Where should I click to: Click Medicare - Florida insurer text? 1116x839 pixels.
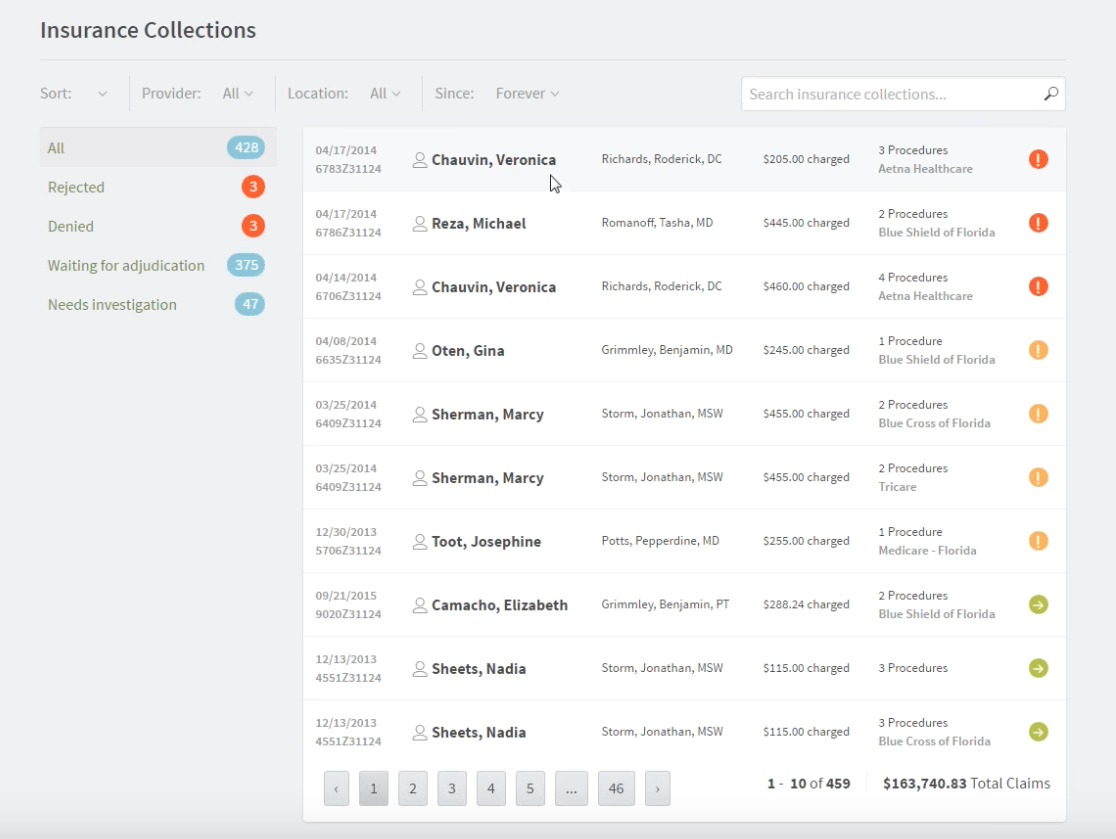coord(927,550)
